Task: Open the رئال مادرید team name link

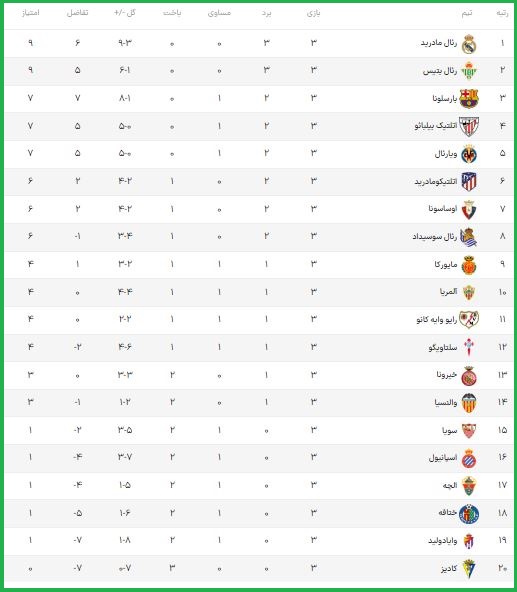Action: [439, 43]
